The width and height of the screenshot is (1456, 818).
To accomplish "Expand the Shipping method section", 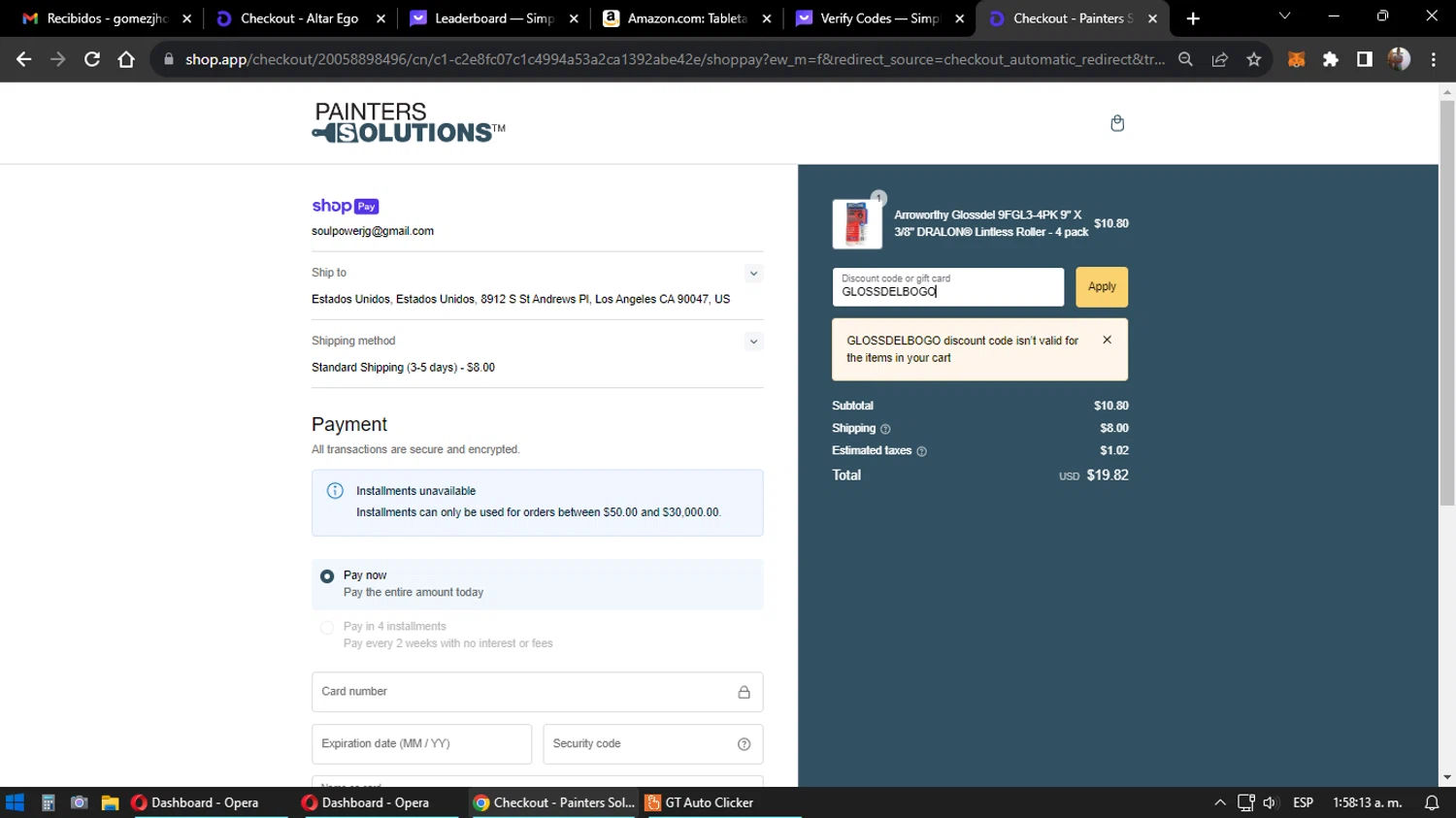I will [753, 342].
